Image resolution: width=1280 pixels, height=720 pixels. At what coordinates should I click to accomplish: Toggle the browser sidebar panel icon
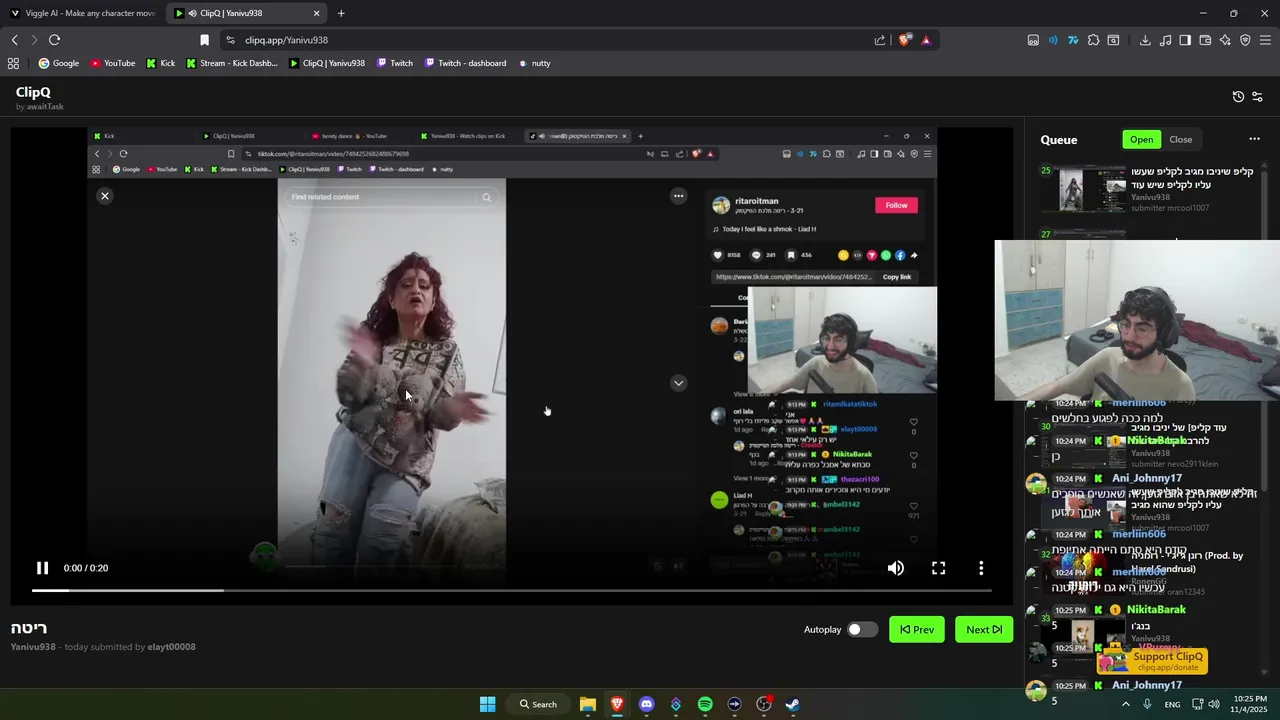coord(1185,40)
